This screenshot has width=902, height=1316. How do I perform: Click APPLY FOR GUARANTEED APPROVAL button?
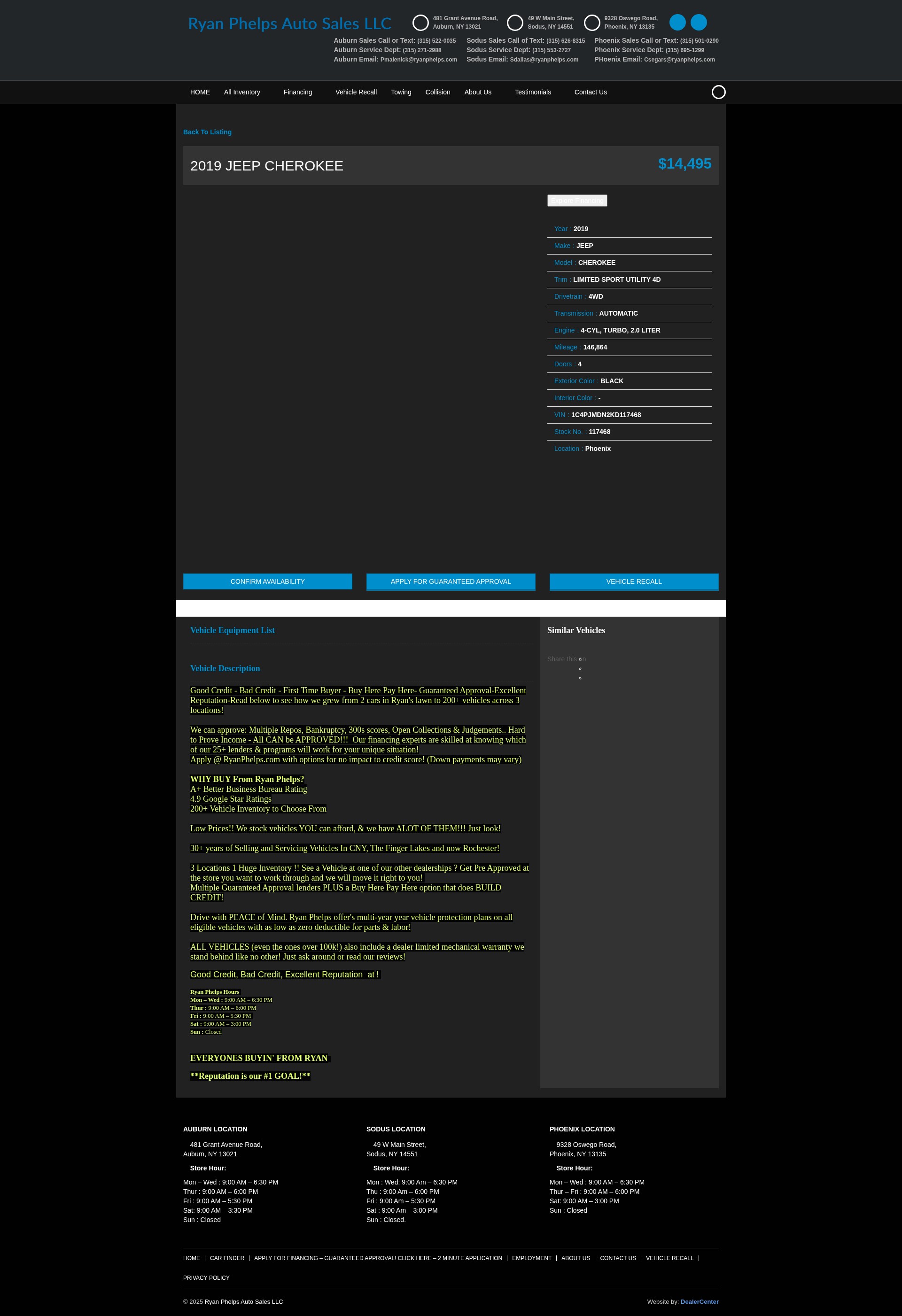click(451, 581)
